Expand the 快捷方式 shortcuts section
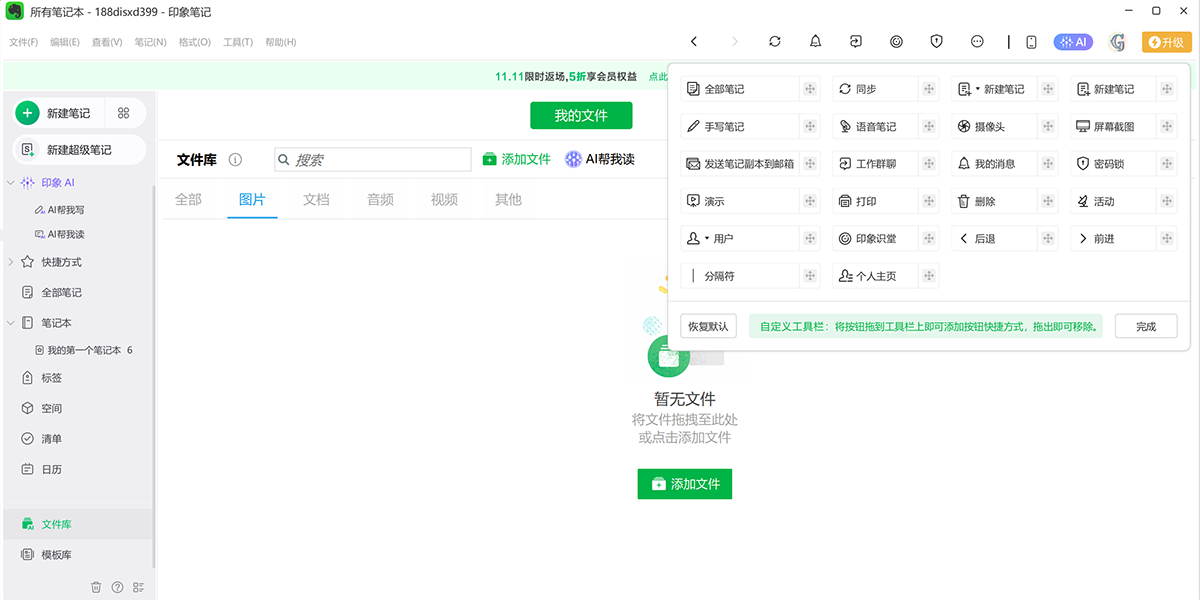Image resolution: width=1200 pixels, height=600 pixels. [x=11, y=262]
